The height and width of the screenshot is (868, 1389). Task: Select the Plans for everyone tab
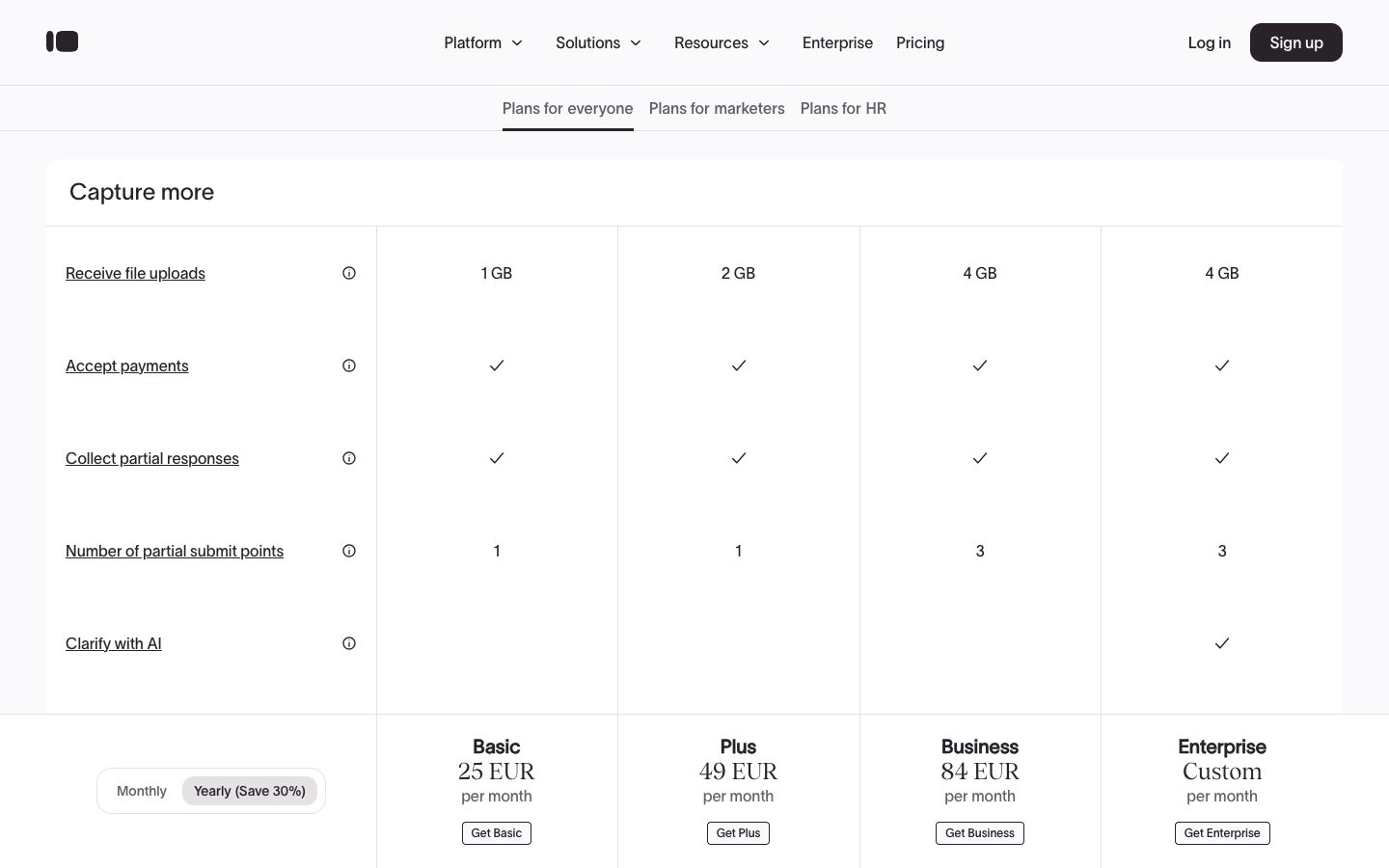[x=567, y=108]
